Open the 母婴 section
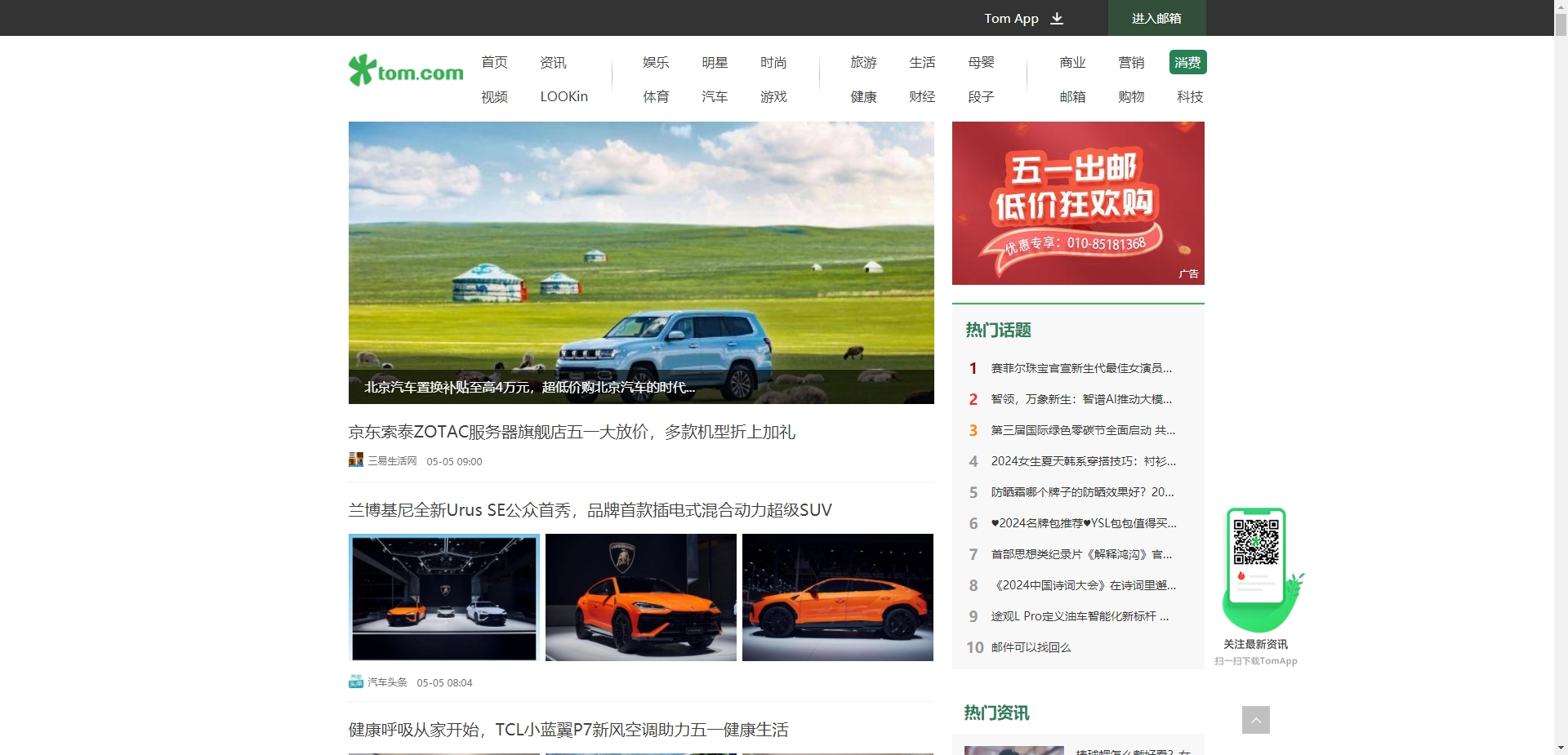Image resolution: width=1568 pixels, height=755 pixels. coord(981,62)
